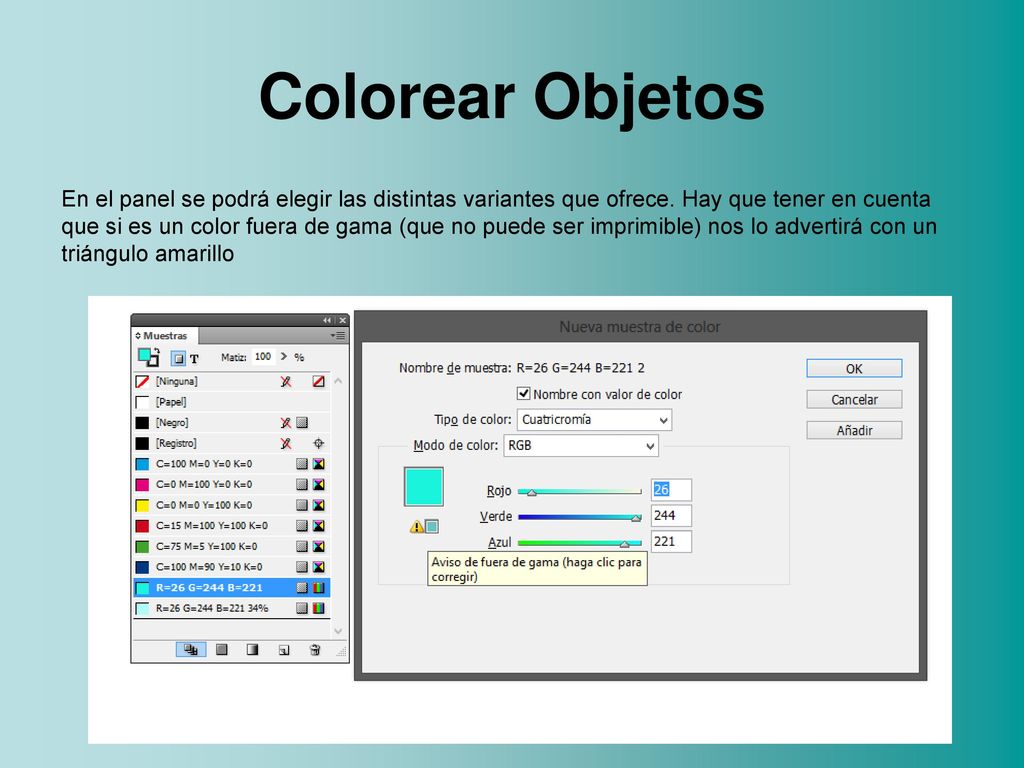Click the Muestras panel tab
Screen dimensions: 1024x768
coord(165,336)
